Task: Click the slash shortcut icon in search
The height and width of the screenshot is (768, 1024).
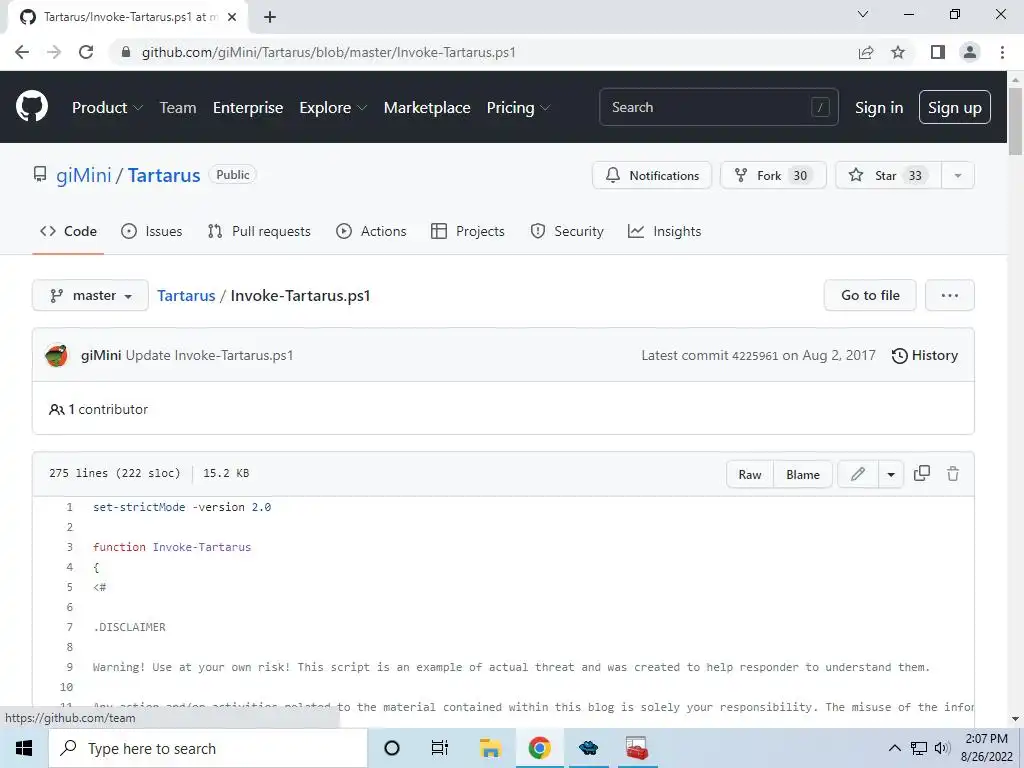Action: click(820, 107)
